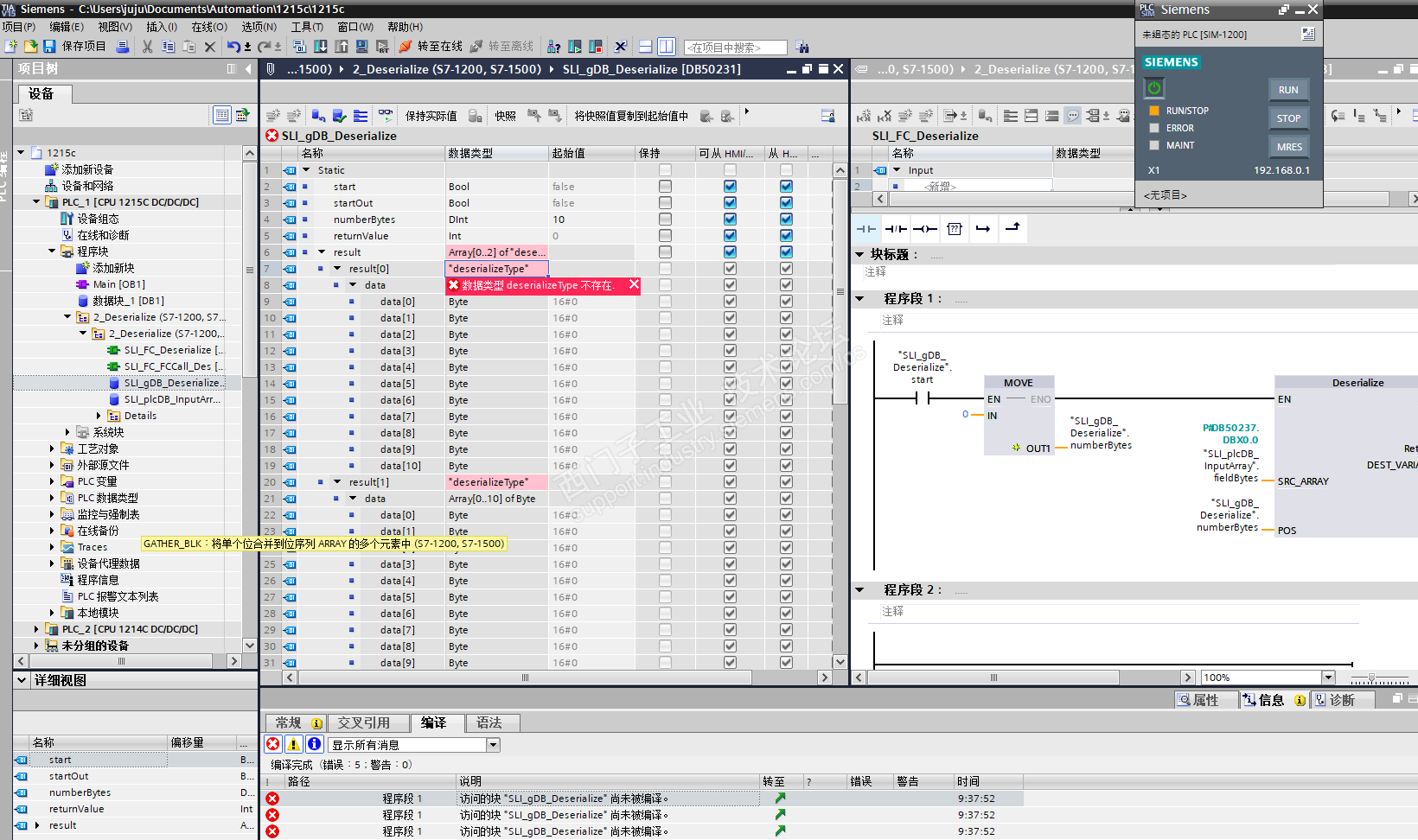Screen dimensions: 1418x840
Task: Click the 快照 snapshot button
Action: 505,116
